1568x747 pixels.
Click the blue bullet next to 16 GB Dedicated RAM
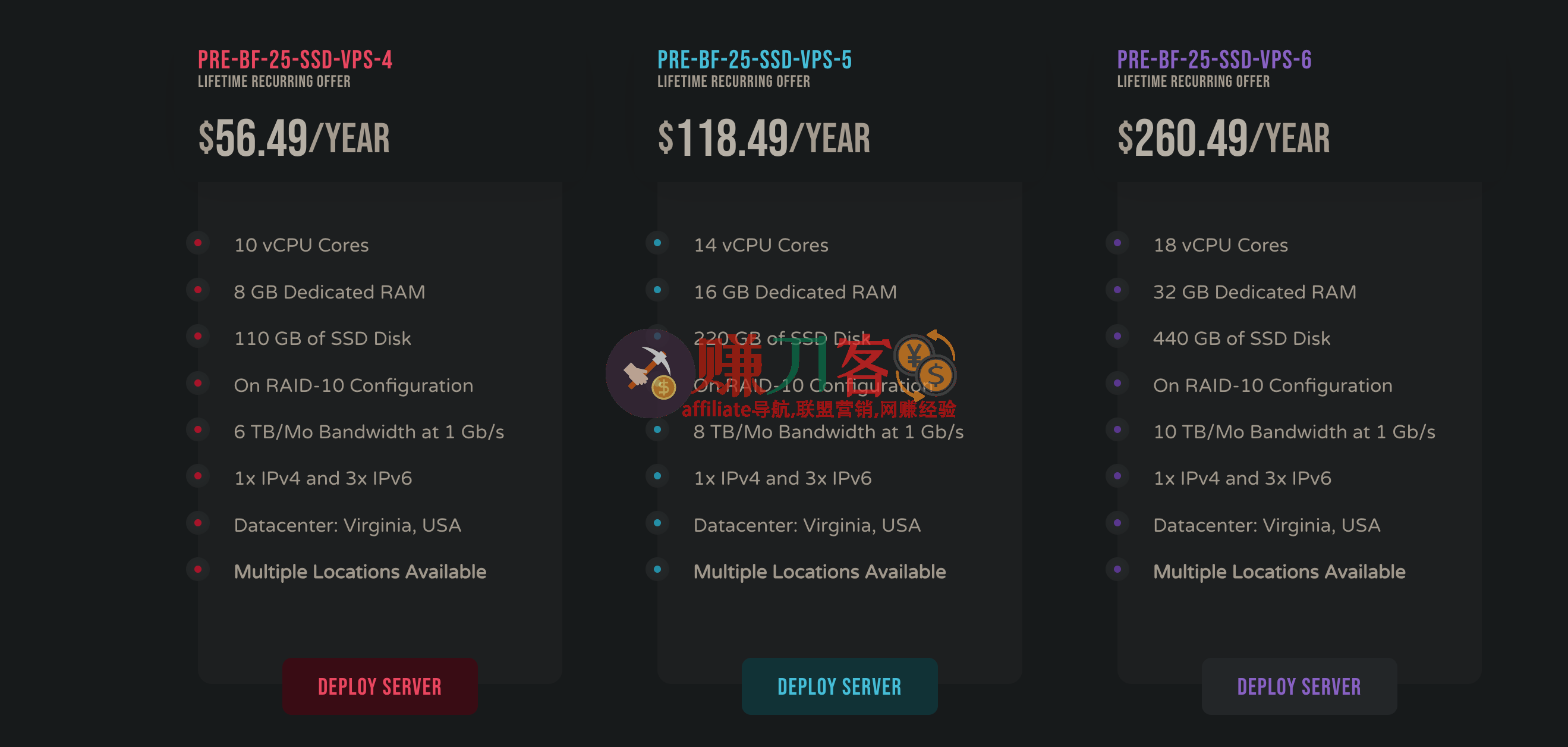[657, 290]
